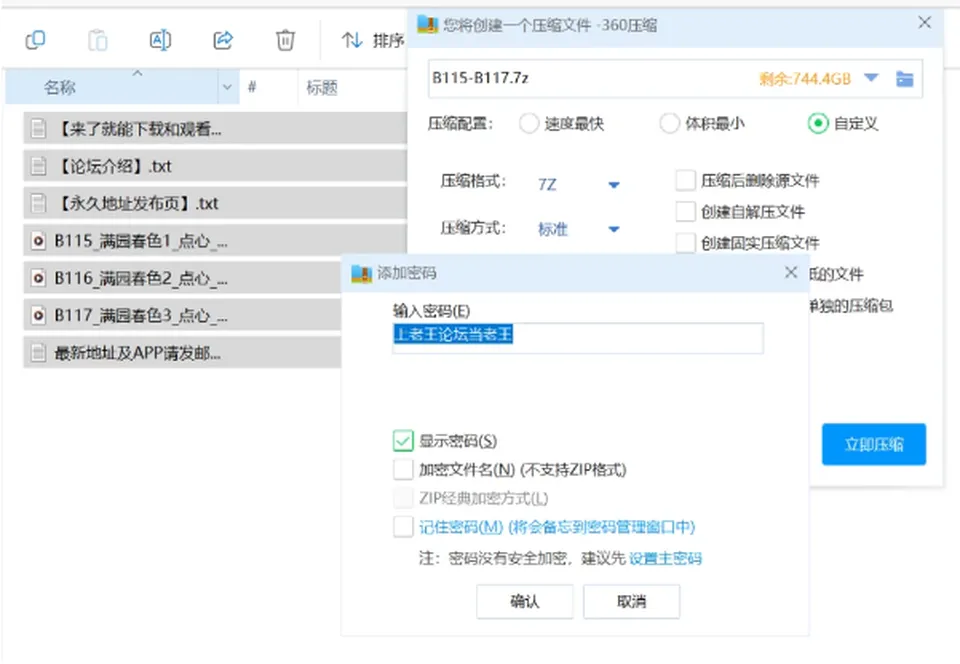
Task: Click the delete trash can icon
Action: 285,40
